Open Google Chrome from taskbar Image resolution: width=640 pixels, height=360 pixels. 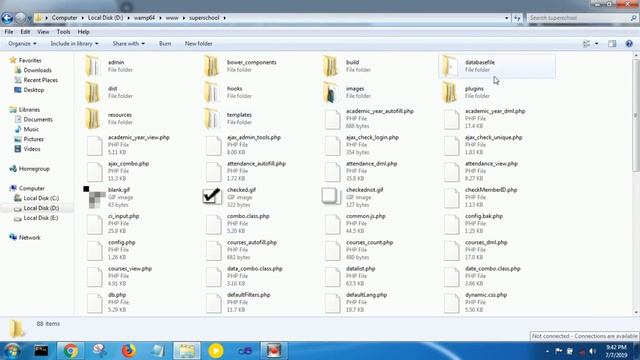coord(70,351)
